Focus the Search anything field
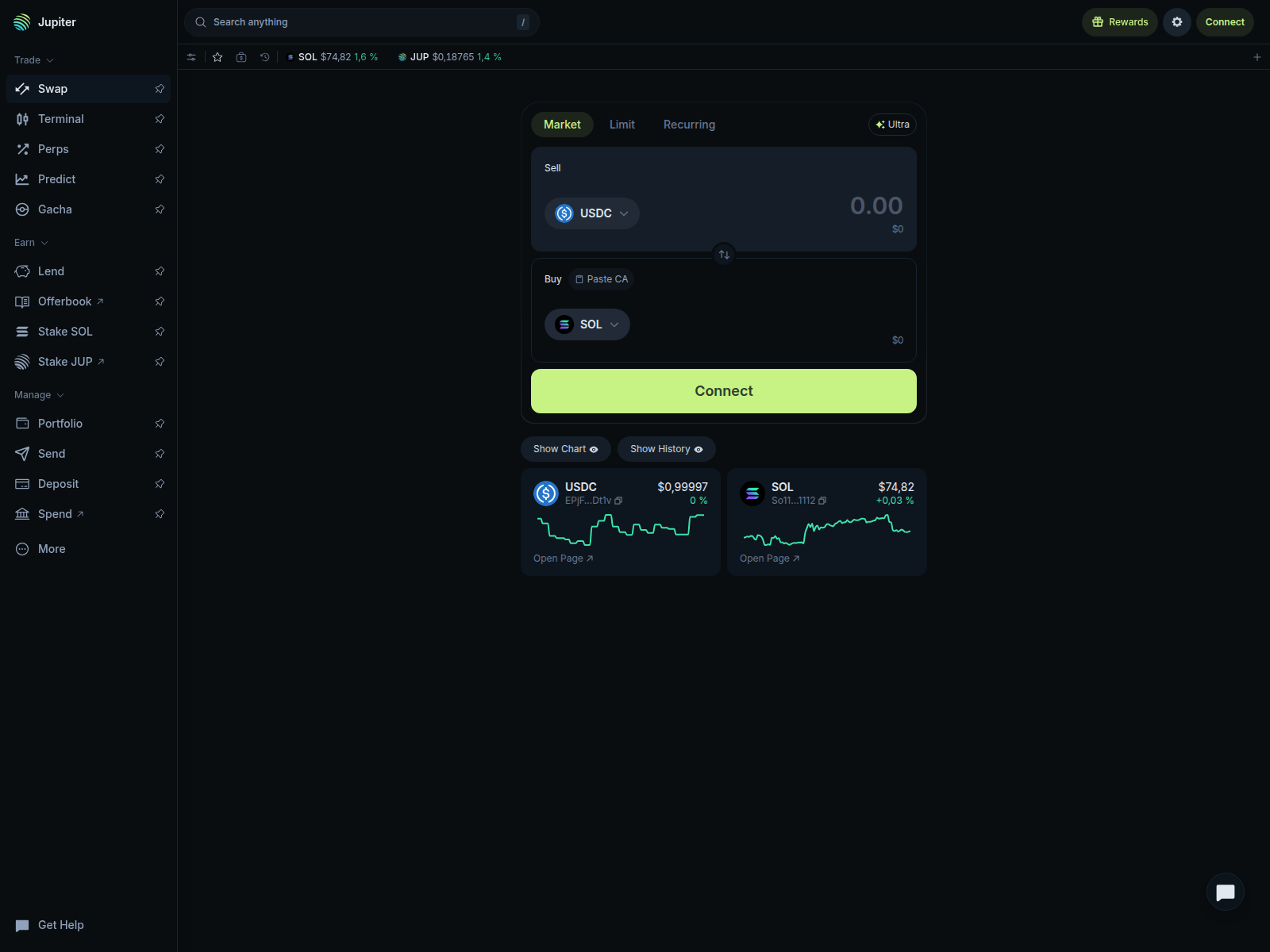 pyautogui.click(x=362, y=22)
